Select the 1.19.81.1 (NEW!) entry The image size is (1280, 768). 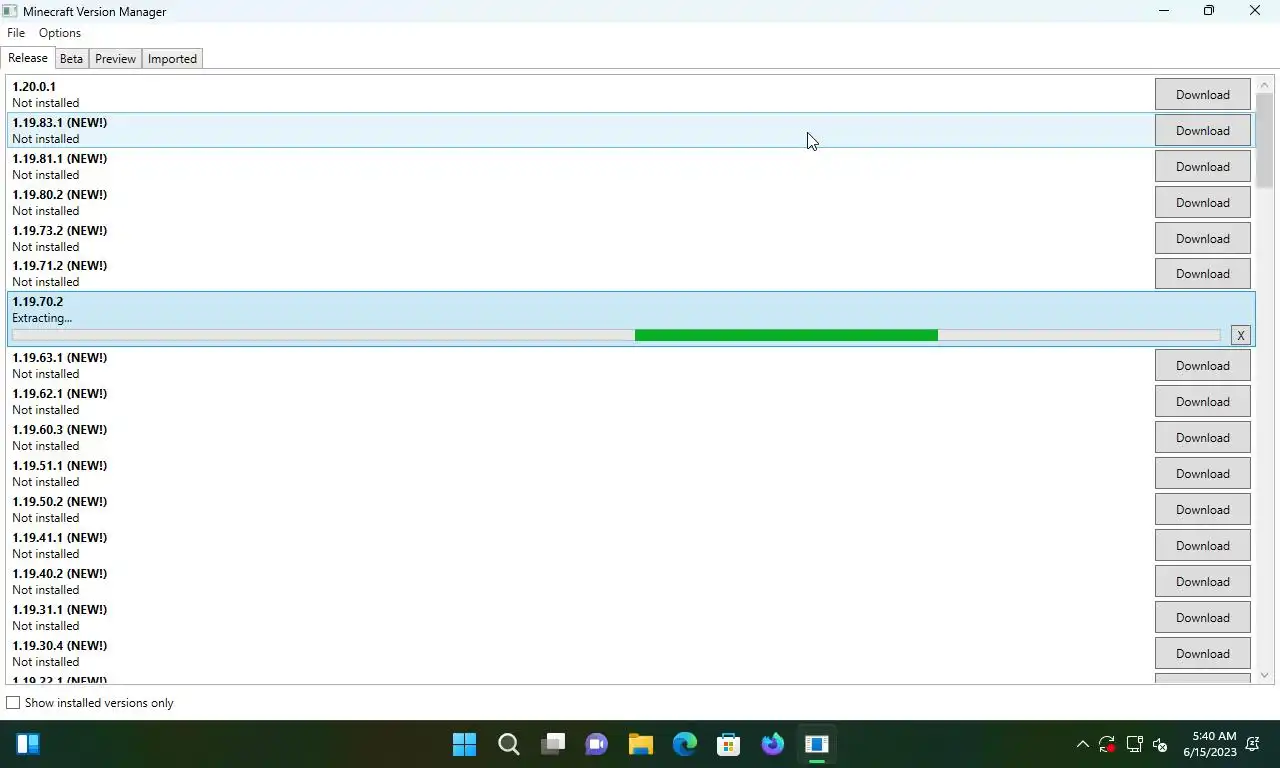pyautogui.click(x=630, y=167)
